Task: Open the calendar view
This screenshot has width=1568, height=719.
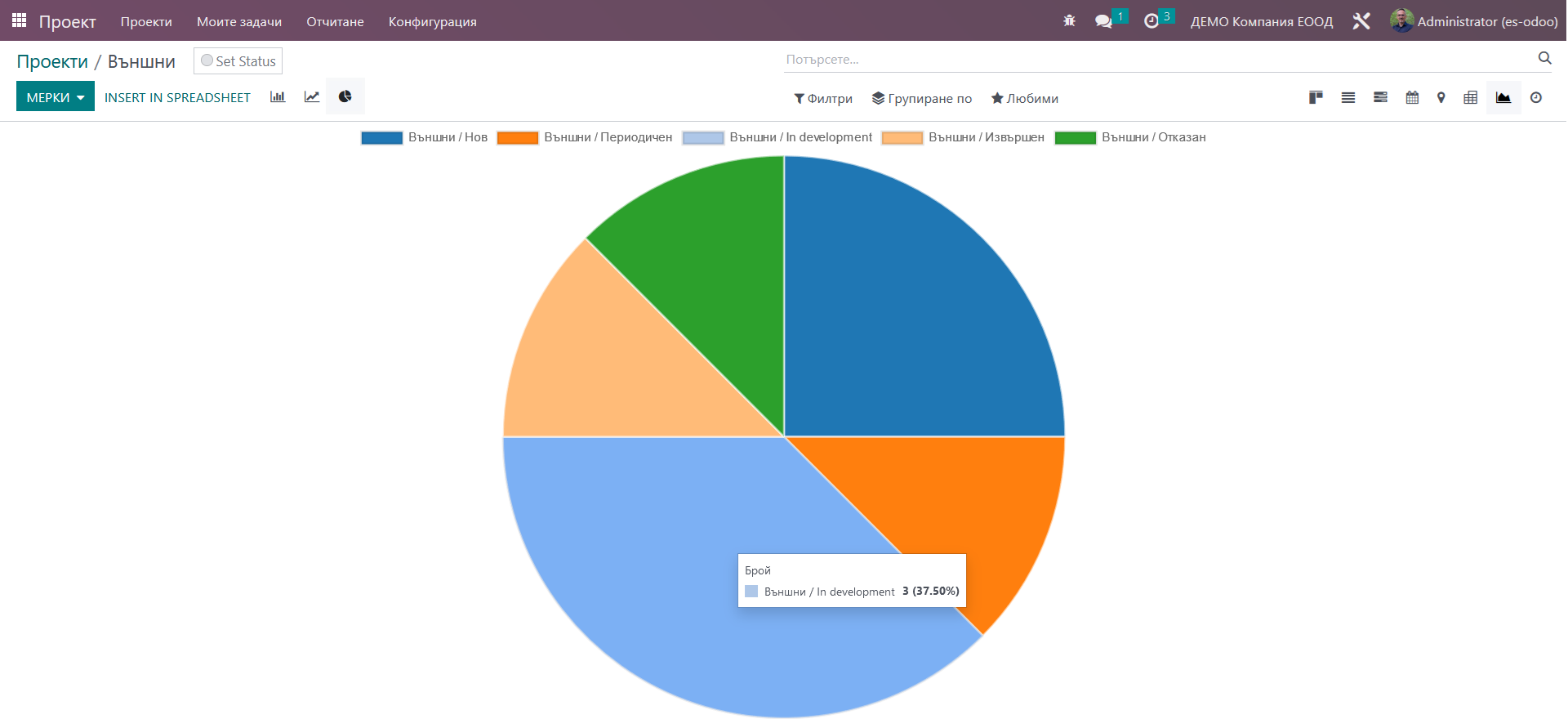Action: 1412,98
